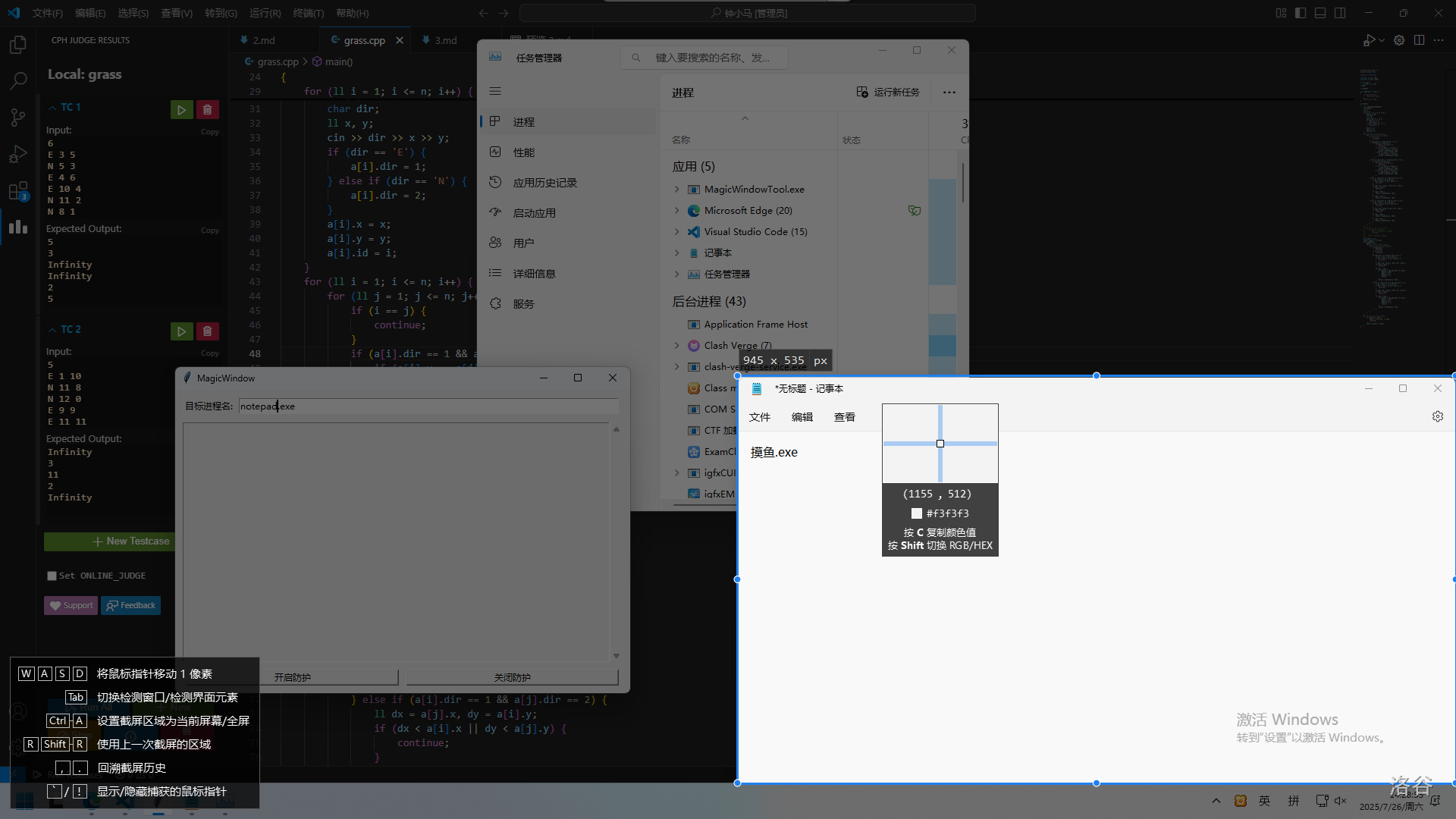Open Explorer view in activity bar
The width and height of the screenshot is (1456, 819).
(x=18, y=45)
